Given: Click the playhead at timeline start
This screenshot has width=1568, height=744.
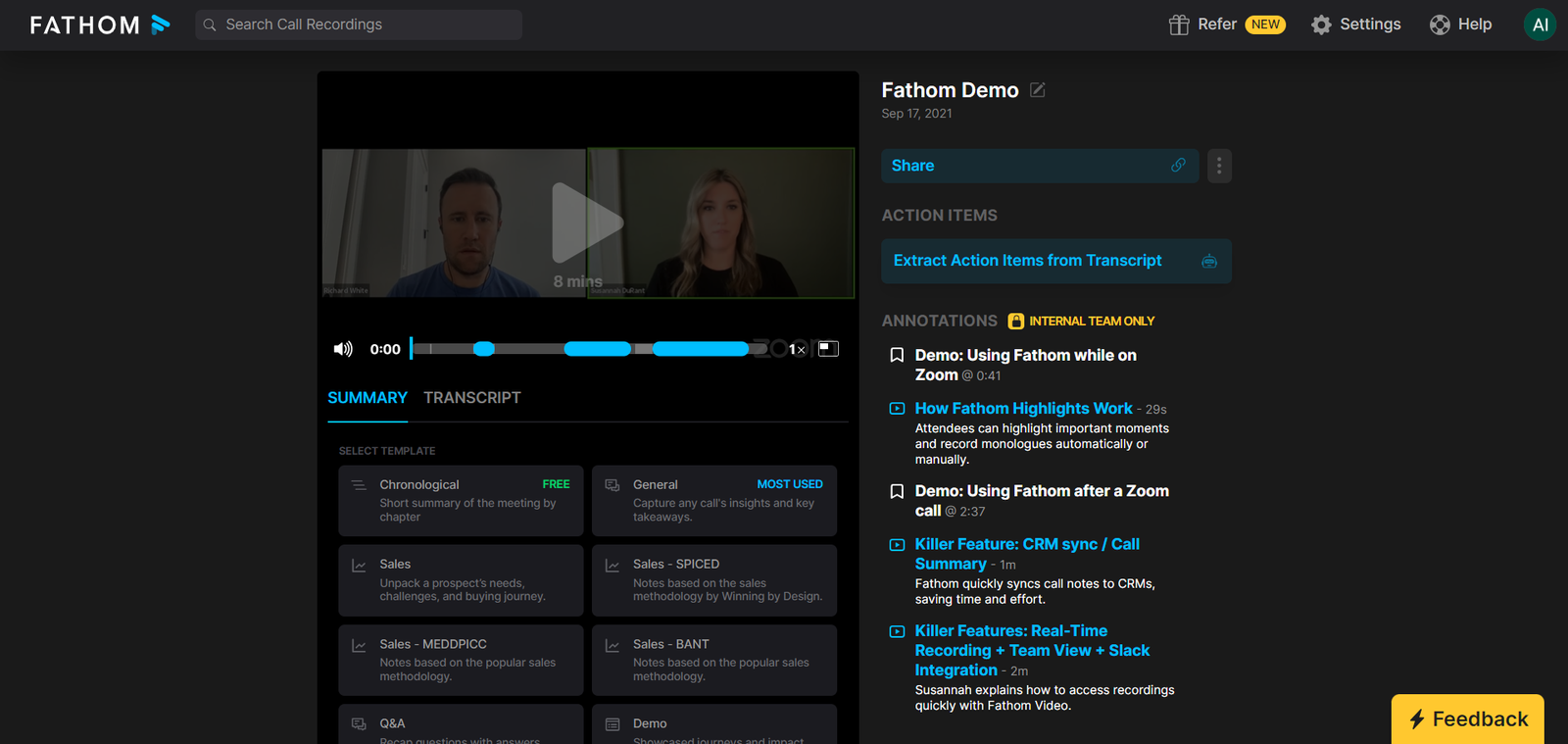Looking at the screenshot, I should pos(412,349).
